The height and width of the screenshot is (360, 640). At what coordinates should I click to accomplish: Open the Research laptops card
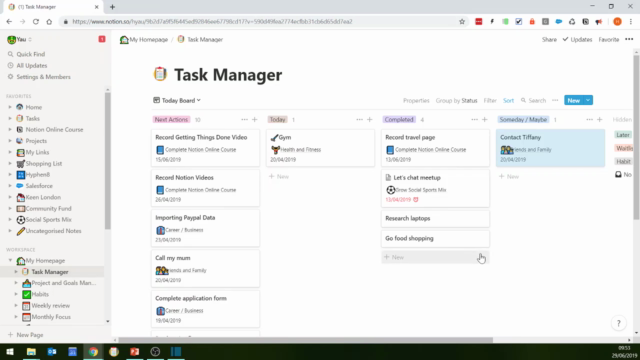(x=435, y=218)
